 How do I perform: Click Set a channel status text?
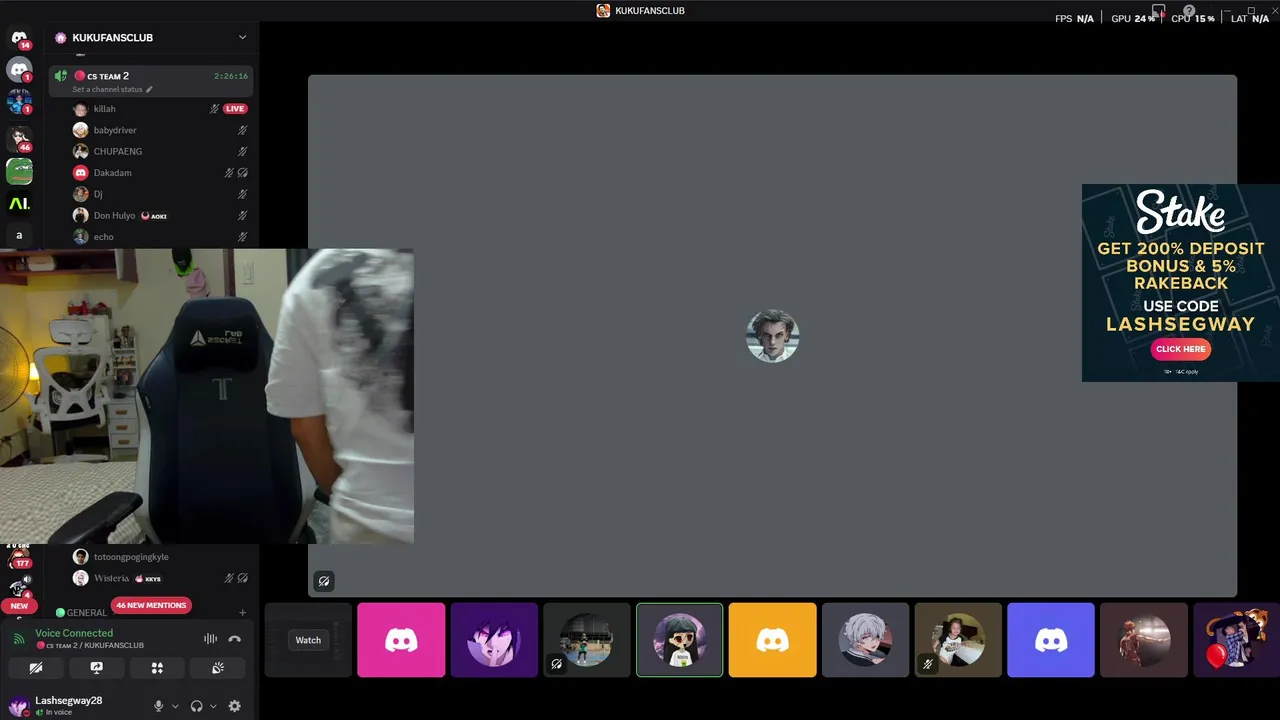point(107,90)
